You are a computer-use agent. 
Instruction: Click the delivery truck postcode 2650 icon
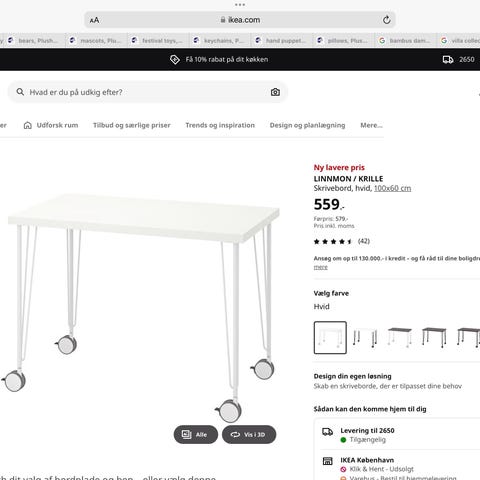point(448,59)
